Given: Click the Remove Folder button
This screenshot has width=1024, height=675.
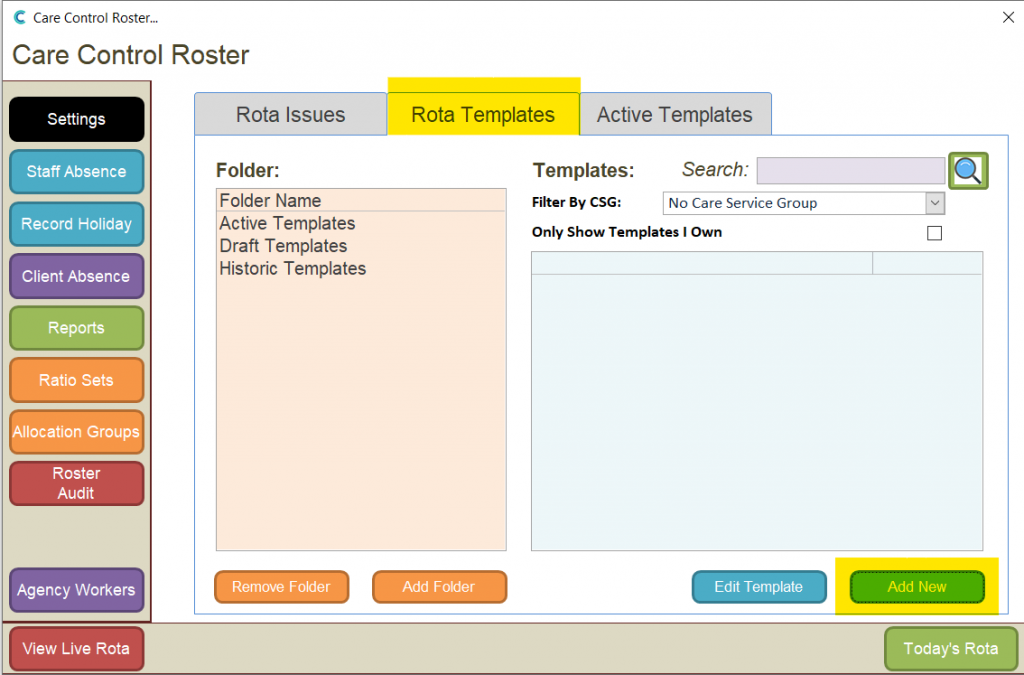Looking at the screenshot, I should [x=281, y=587].
